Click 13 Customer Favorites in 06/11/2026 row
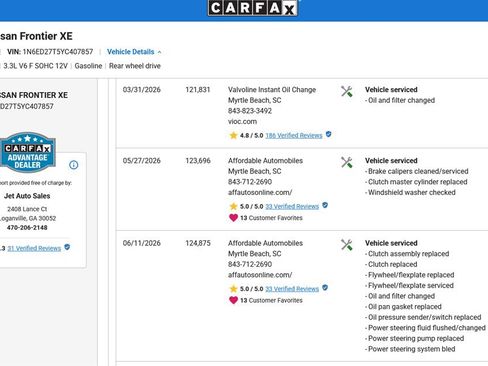 coord(271,300)
